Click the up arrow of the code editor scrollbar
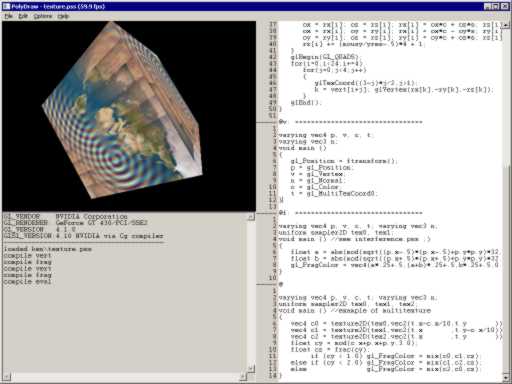512x384 pixels. (x=506, y=25)
